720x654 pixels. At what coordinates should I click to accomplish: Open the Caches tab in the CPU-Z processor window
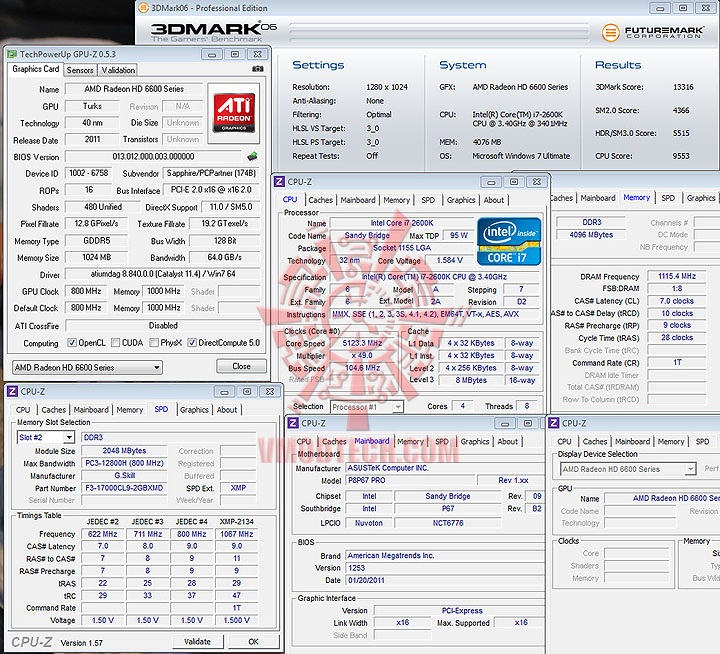[320, 199]
